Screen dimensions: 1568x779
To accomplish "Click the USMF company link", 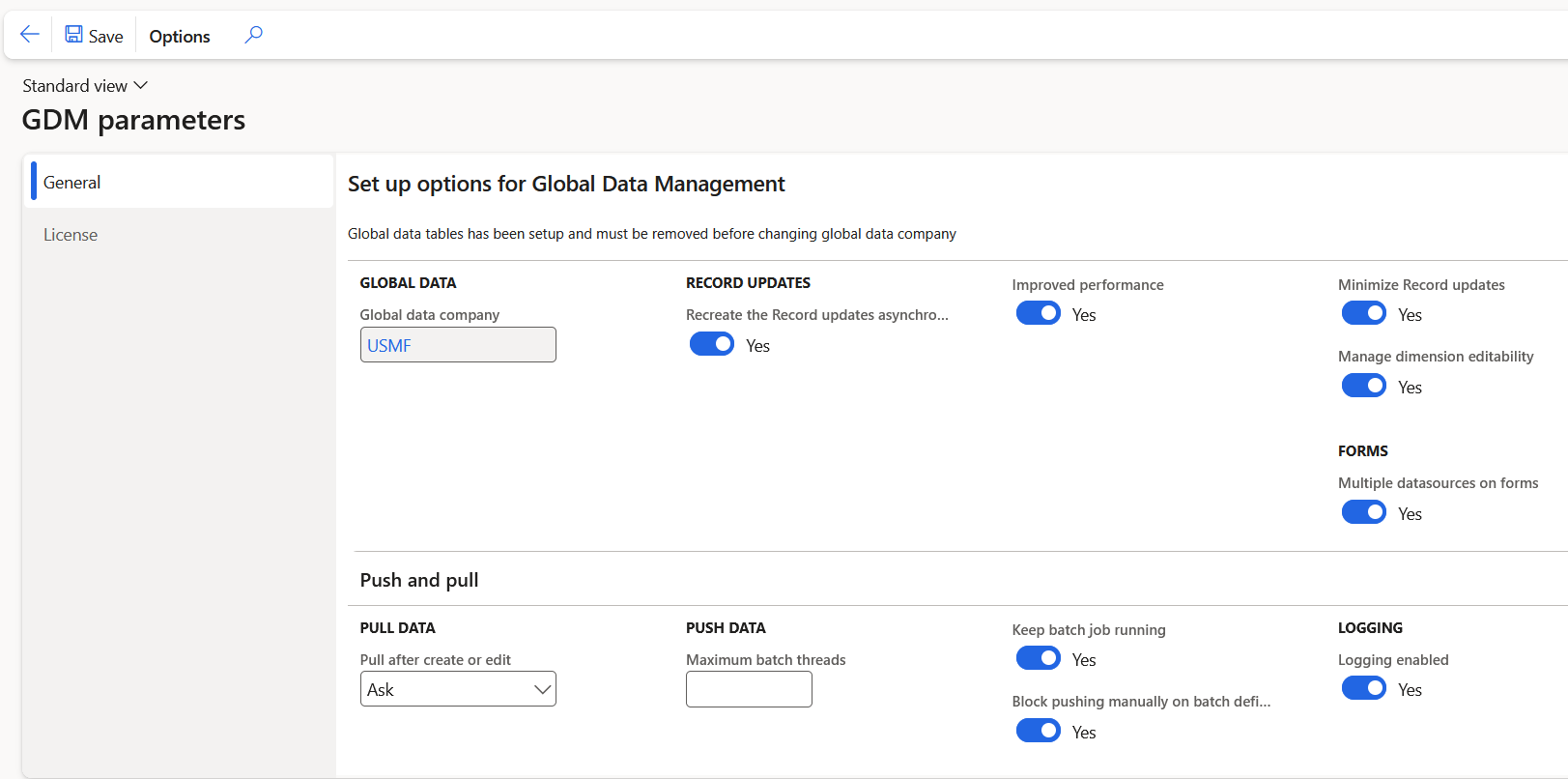I will click(389, 345).
